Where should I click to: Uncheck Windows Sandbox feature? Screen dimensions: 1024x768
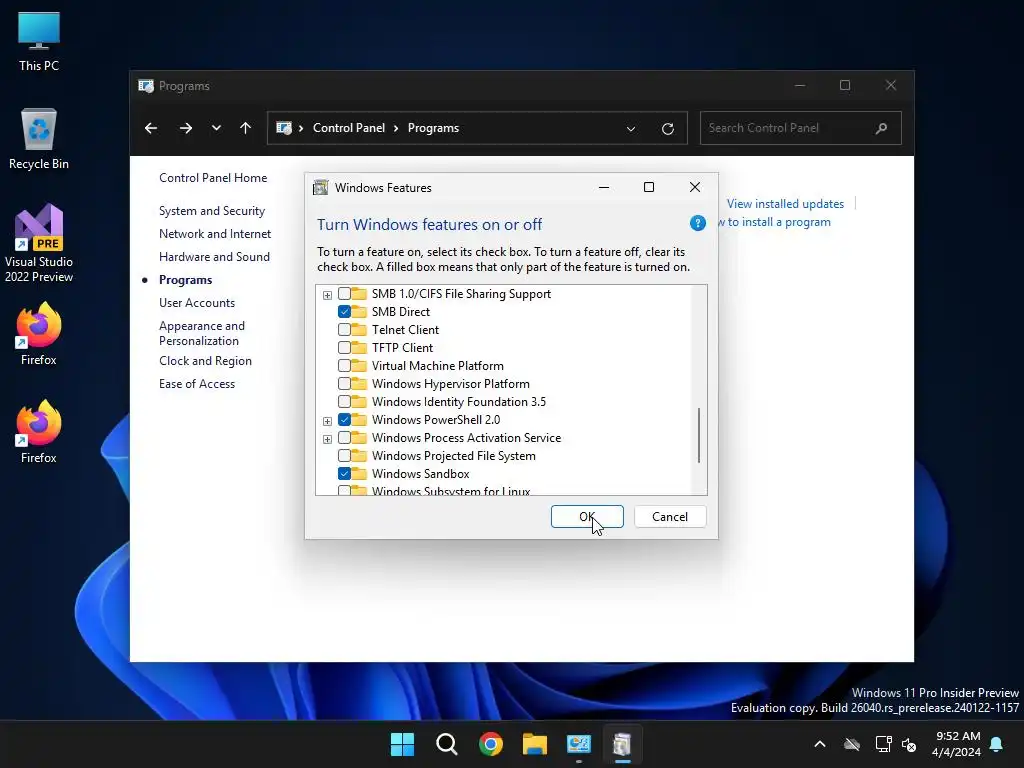(x=344, y=473)
